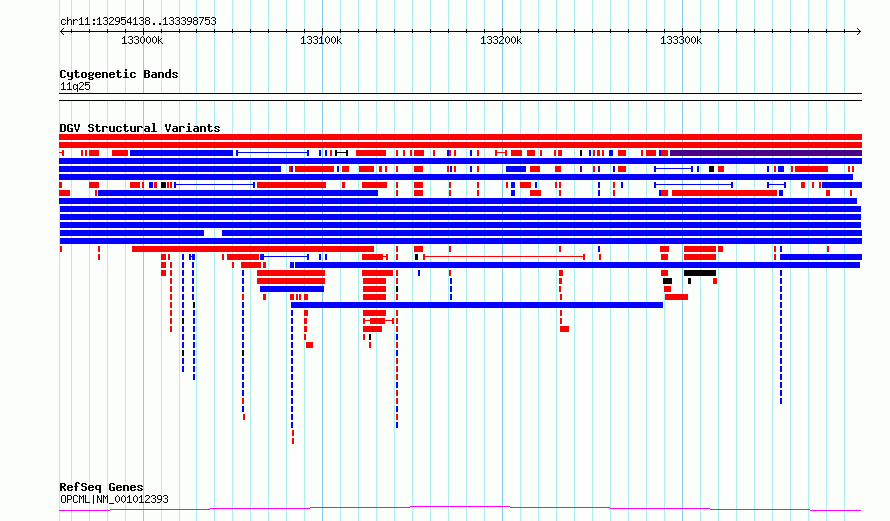This screenshot has width=890, height=521.
Task: Select the wide black variant bar near 133300k
Action: click(700, 273)
